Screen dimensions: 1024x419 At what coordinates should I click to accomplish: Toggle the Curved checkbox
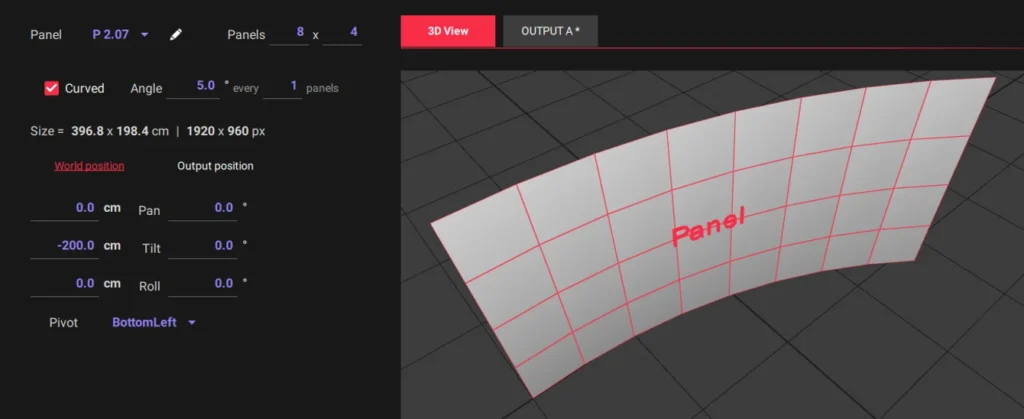point(52,88)
